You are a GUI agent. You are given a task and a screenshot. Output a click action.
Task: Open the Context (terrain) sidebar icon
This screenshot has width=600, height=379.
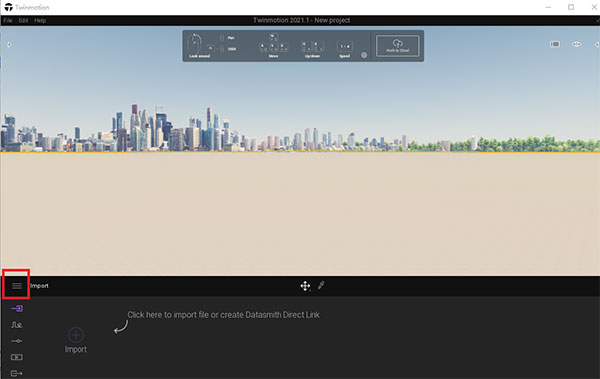click(16, 325)
